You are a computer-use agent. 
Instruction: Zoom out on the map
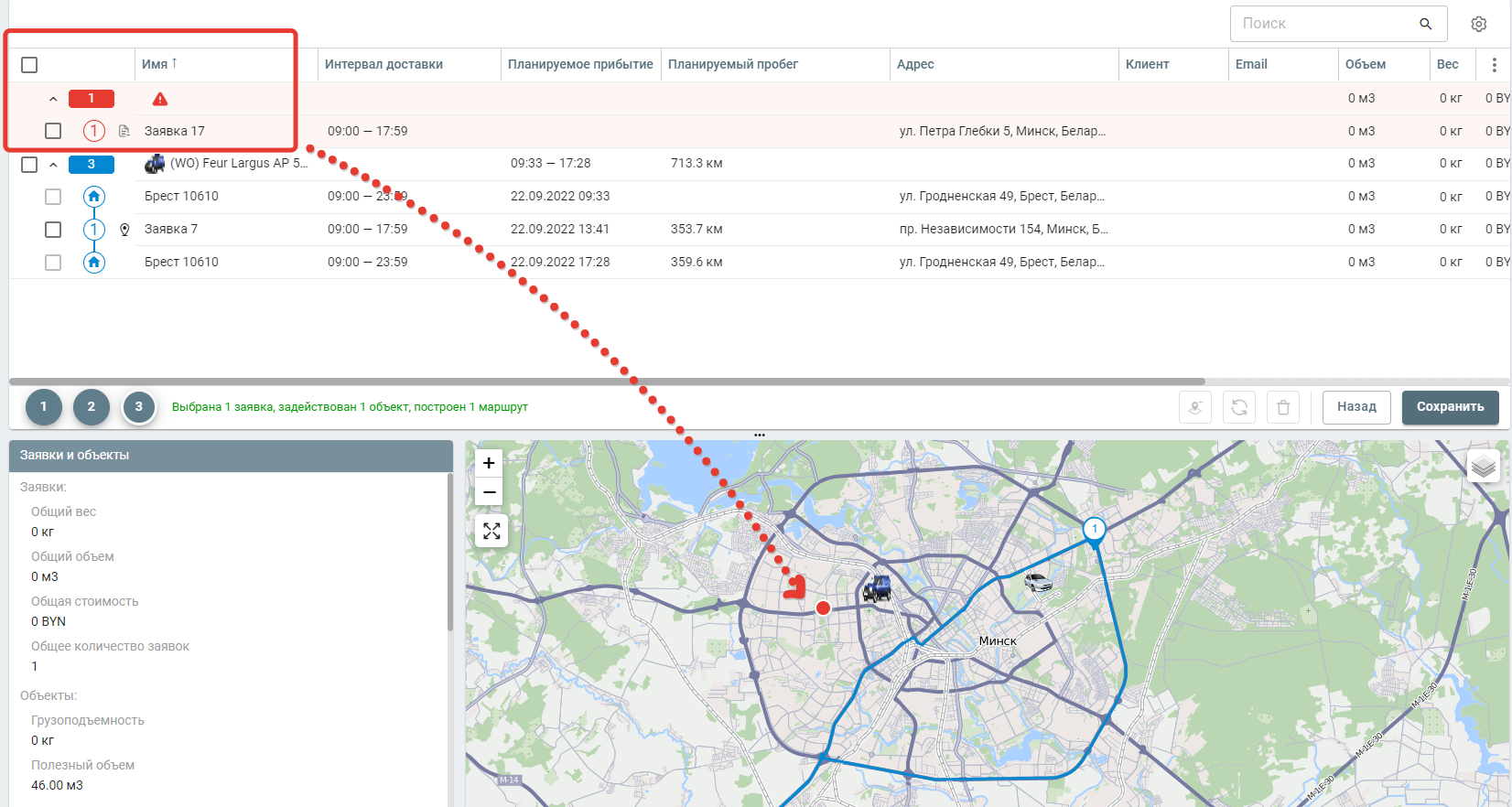coord(489,492)
